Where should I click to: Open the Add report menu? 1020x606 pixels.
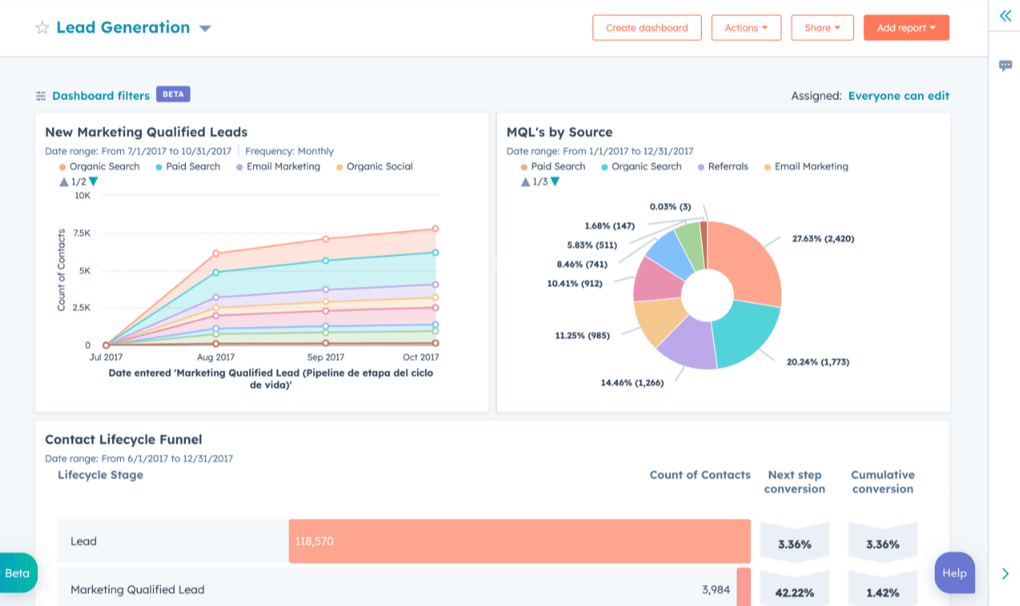[905, 27]
